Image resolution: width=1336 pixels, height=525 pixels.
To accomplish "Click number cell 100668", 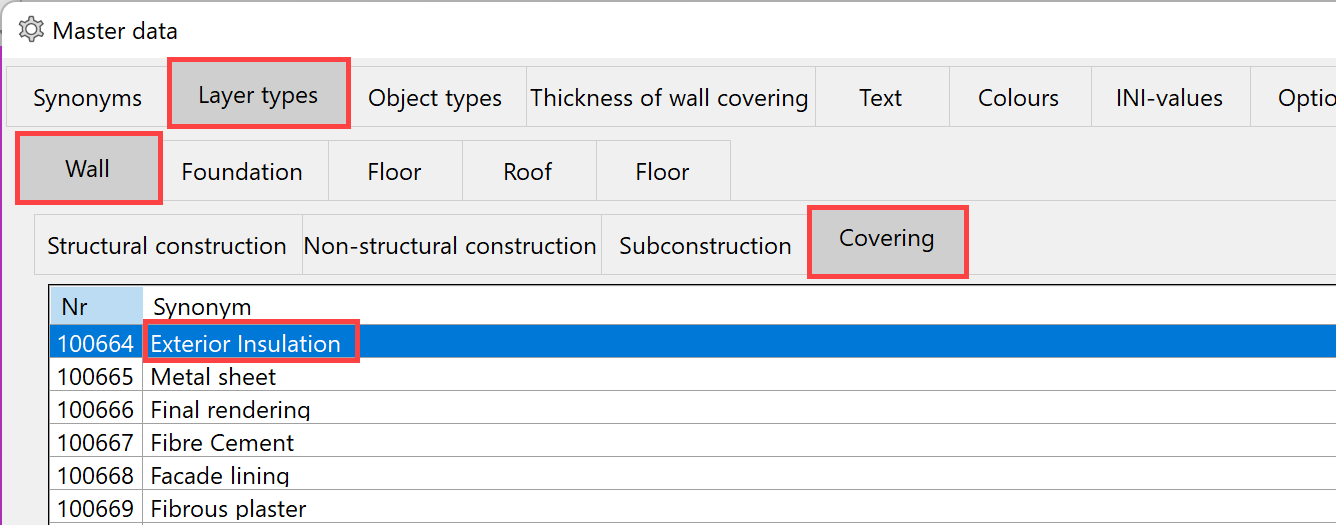I will 96,475.
